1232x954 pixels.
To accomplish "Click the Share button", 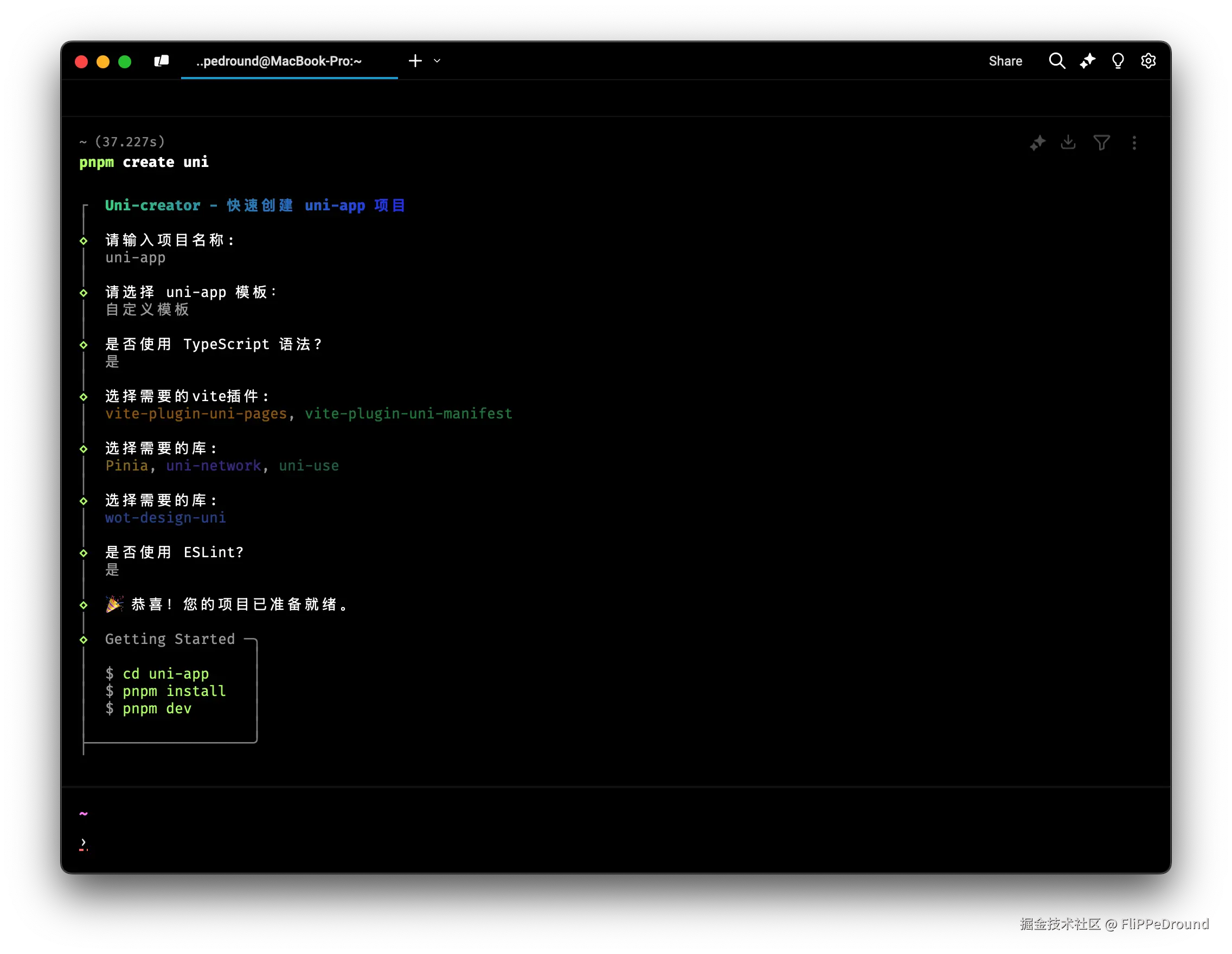I will [1005, 61].
